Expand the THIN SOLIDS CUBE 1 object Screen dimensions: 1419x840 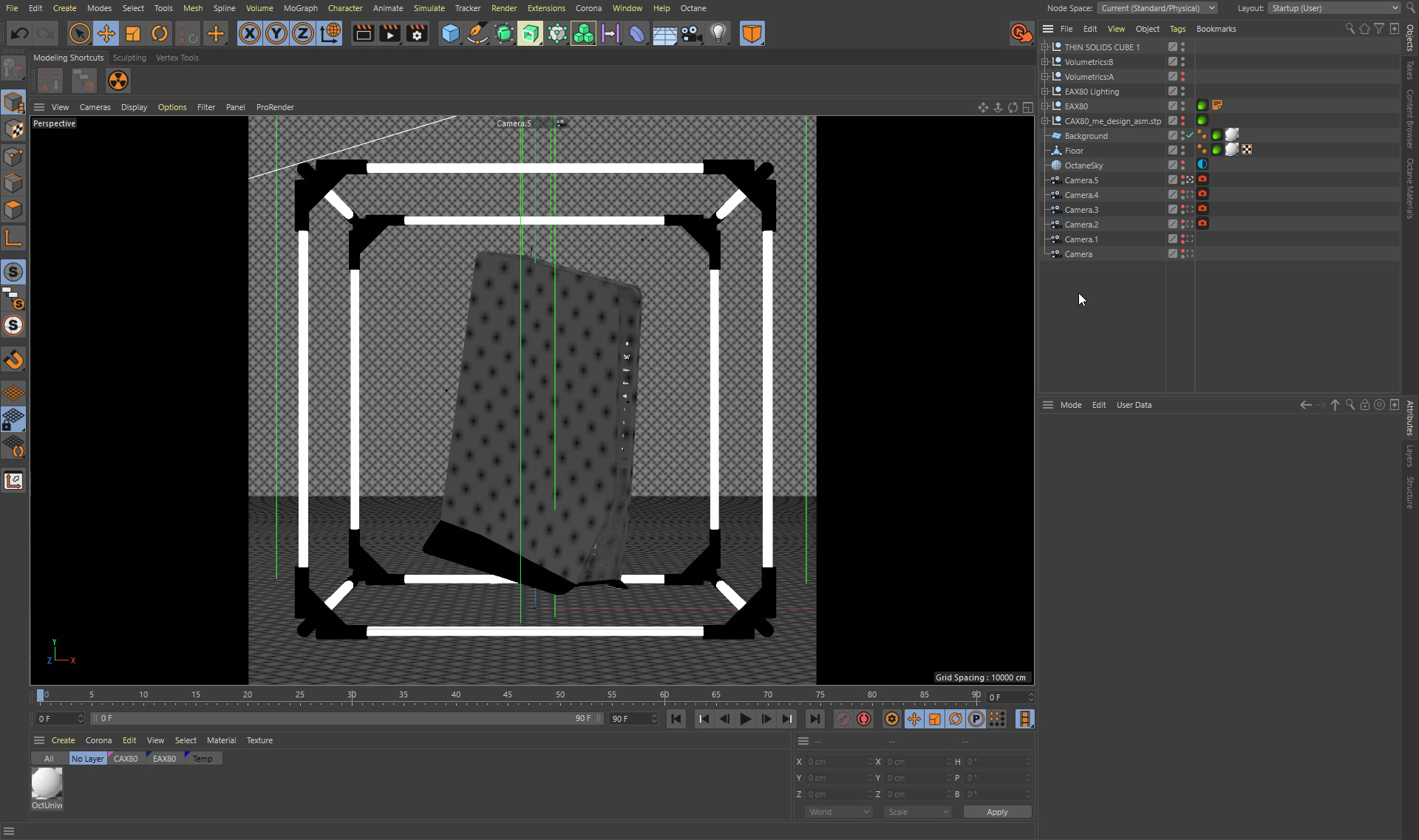tap(1045, 47)
